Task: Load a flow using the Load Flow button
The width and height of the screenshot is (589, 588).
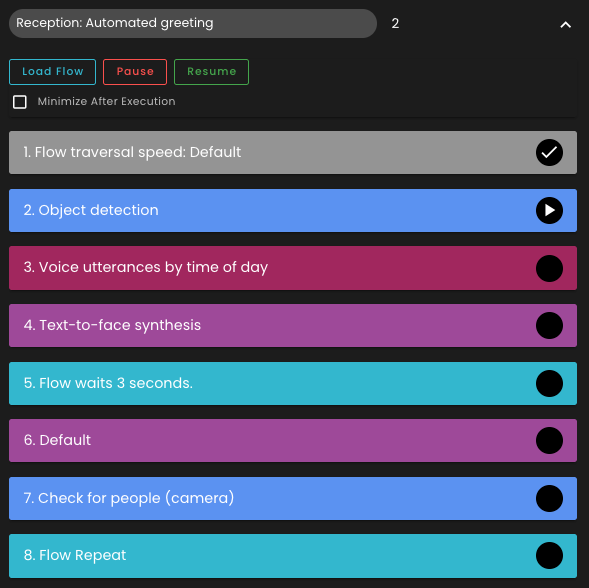Action: [x=53, y=72]
